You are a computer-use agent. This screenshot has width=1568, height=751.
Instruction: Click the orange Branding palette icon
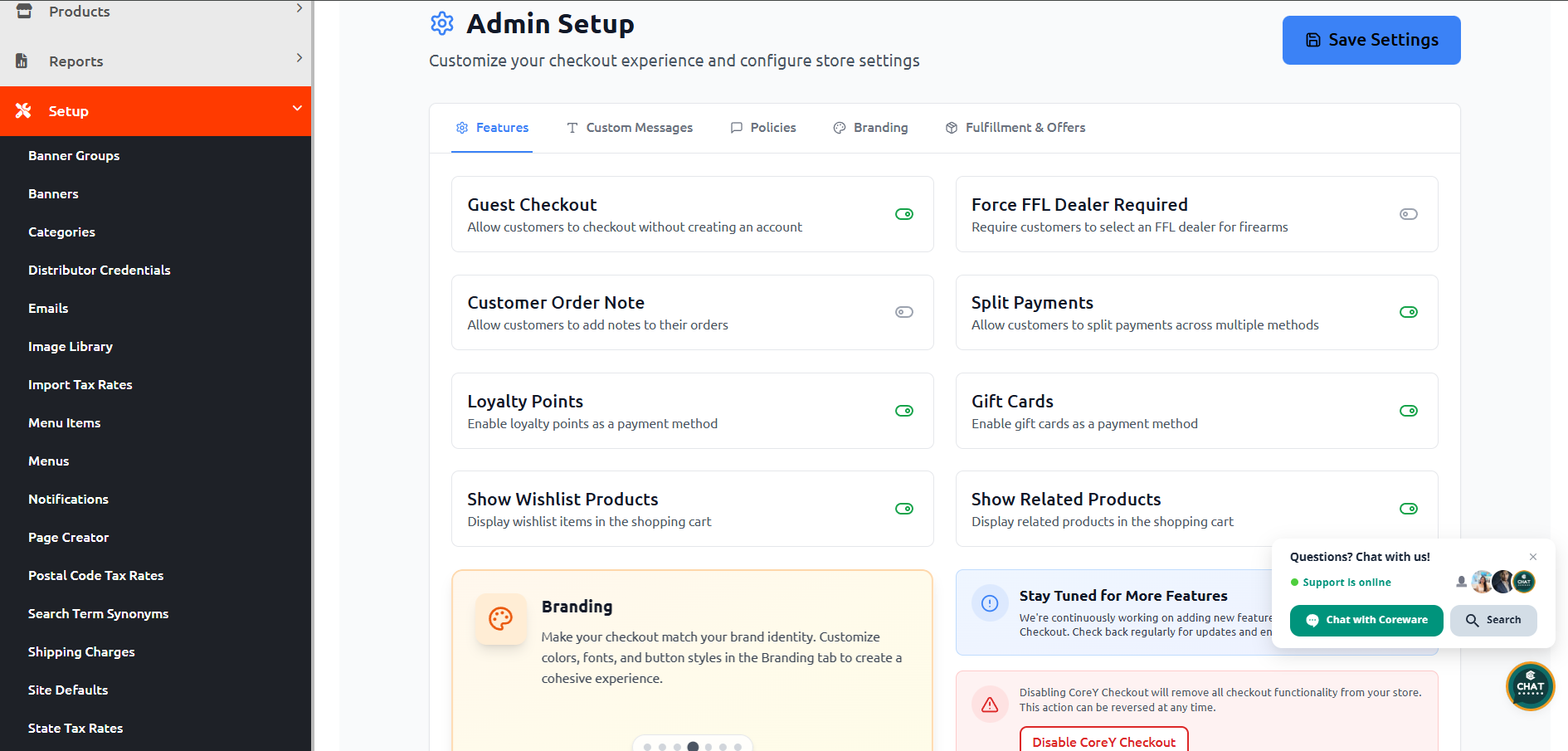click(x=501, y=619)
